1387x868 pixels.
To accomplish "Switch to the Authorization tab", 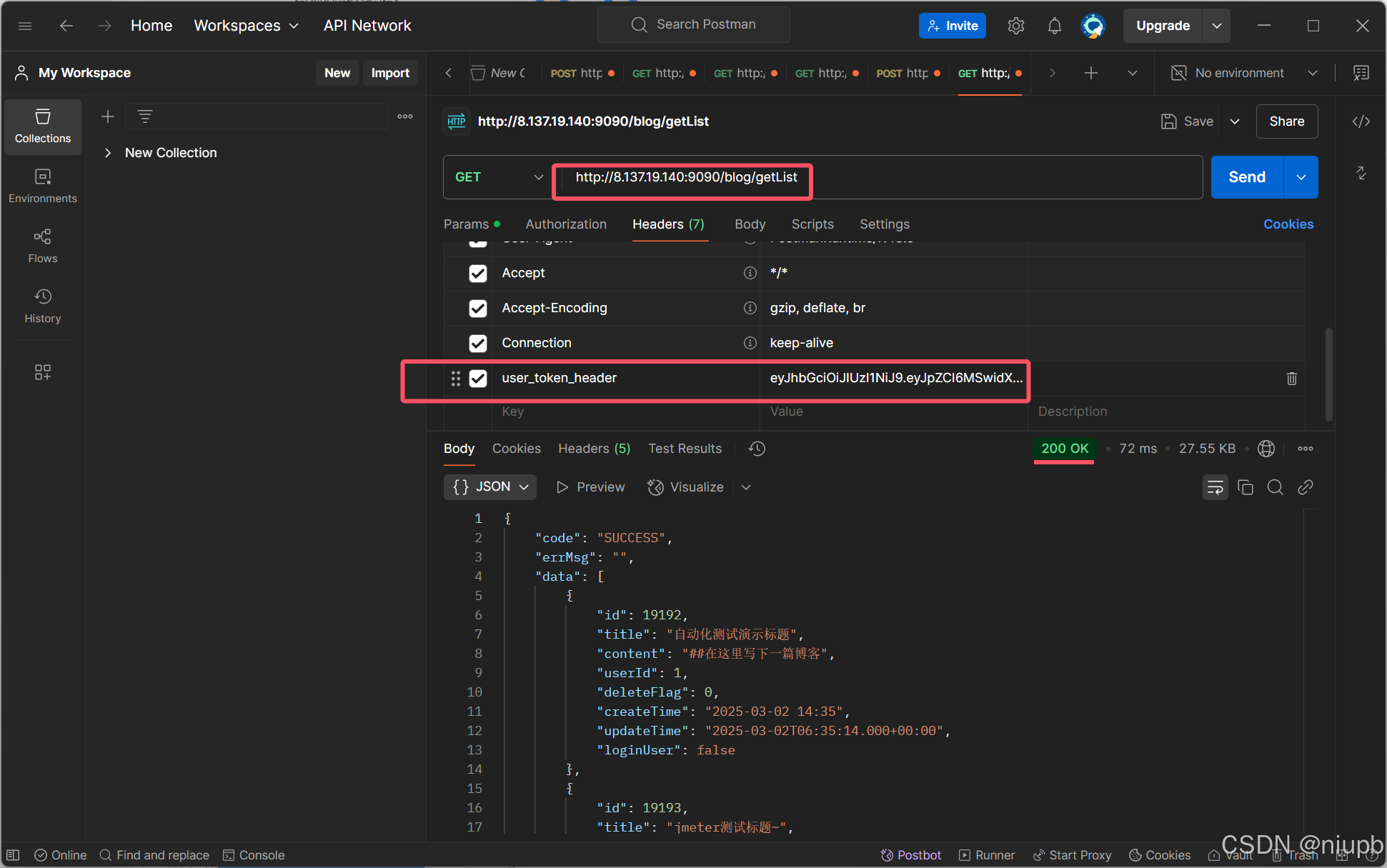I will (565, 224).
